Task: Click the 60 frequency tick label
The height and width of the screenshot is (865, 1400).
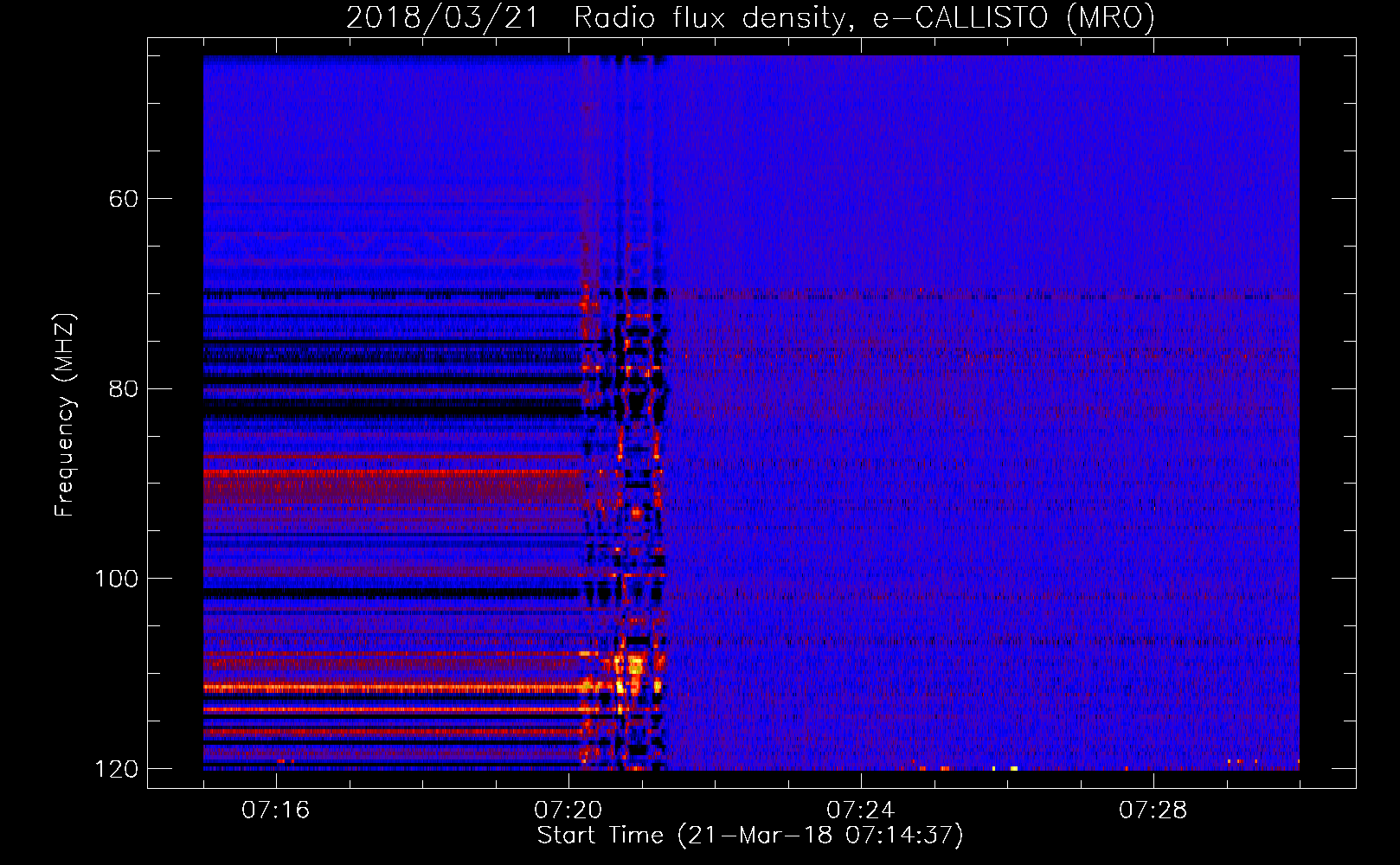Action: pyautogui.click(x=124, y=199)
